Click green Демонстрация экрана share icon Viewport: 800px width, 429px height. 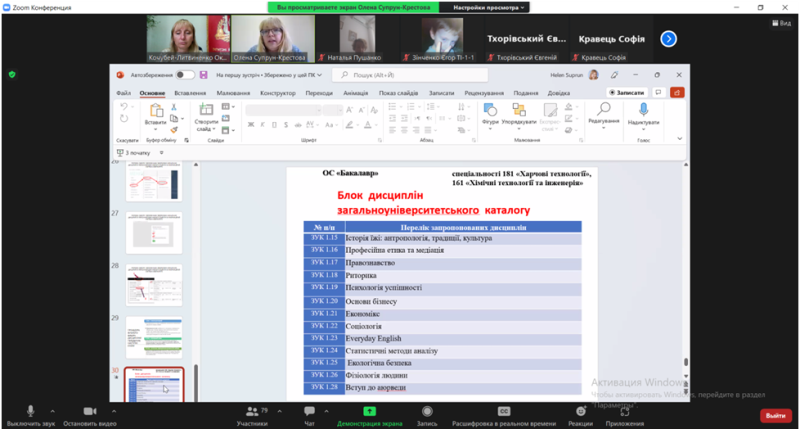pos(372,410)
